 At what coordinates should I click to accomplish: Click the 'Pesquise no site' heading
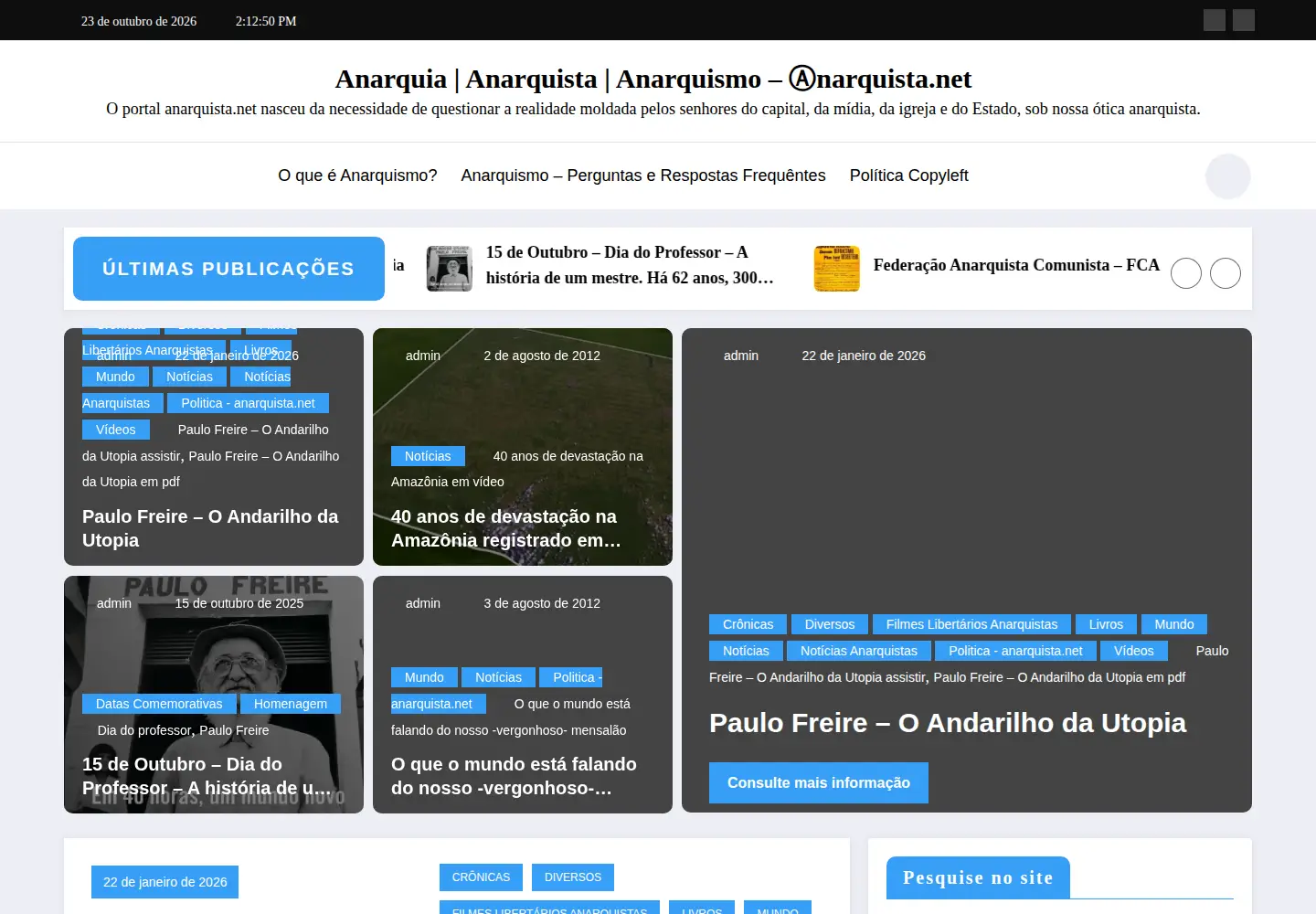[978, 877]
